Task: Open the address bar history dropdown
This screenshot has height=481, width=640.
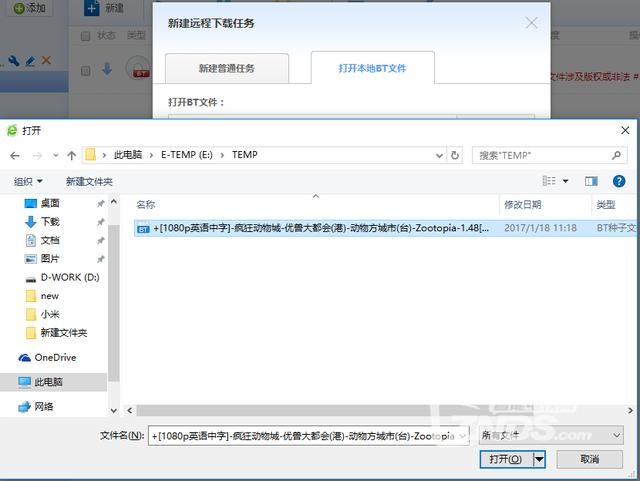Action: pos(438,155)
